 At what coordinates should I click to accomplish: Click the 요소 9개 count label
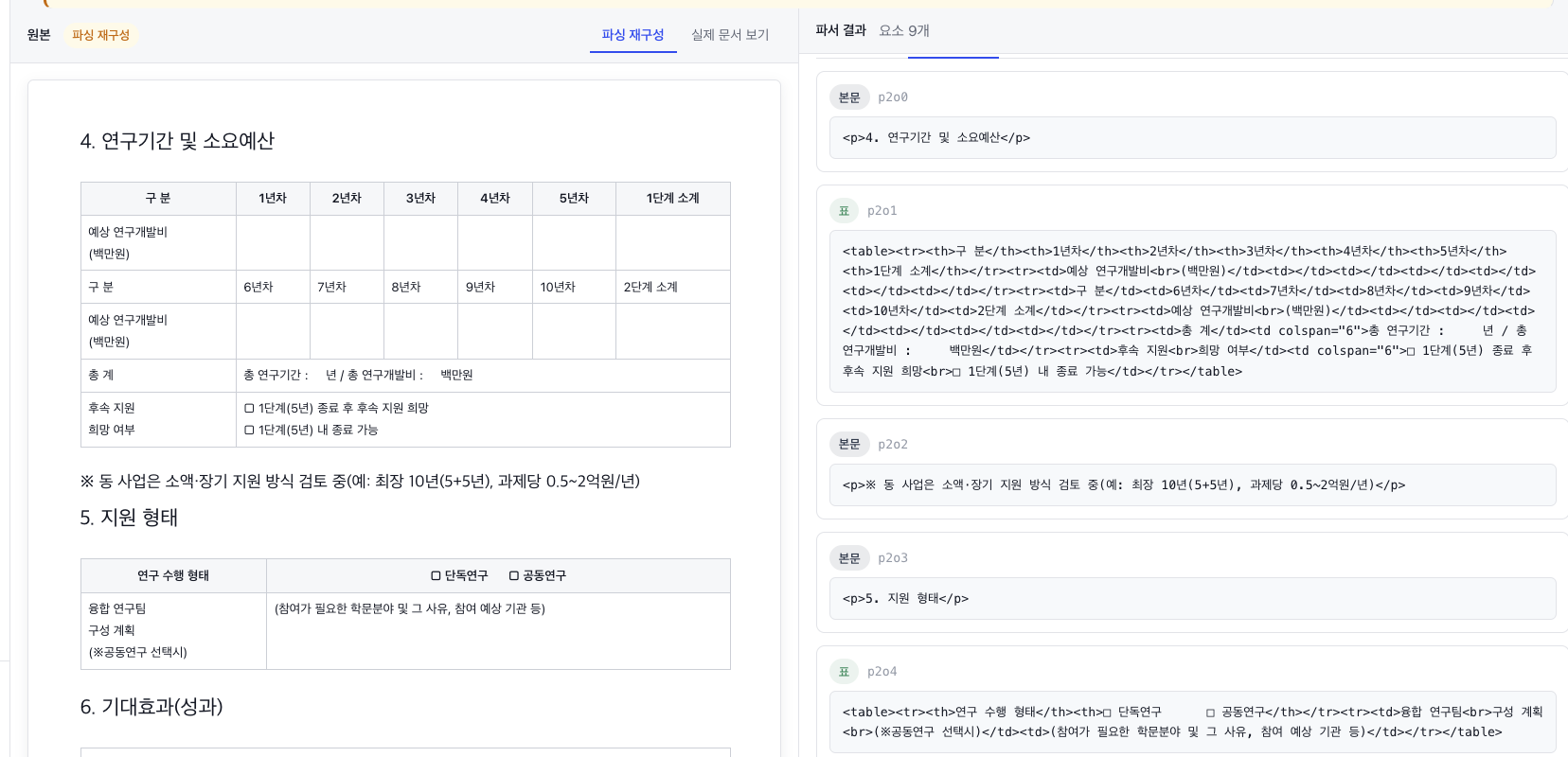tap(904, 30)
